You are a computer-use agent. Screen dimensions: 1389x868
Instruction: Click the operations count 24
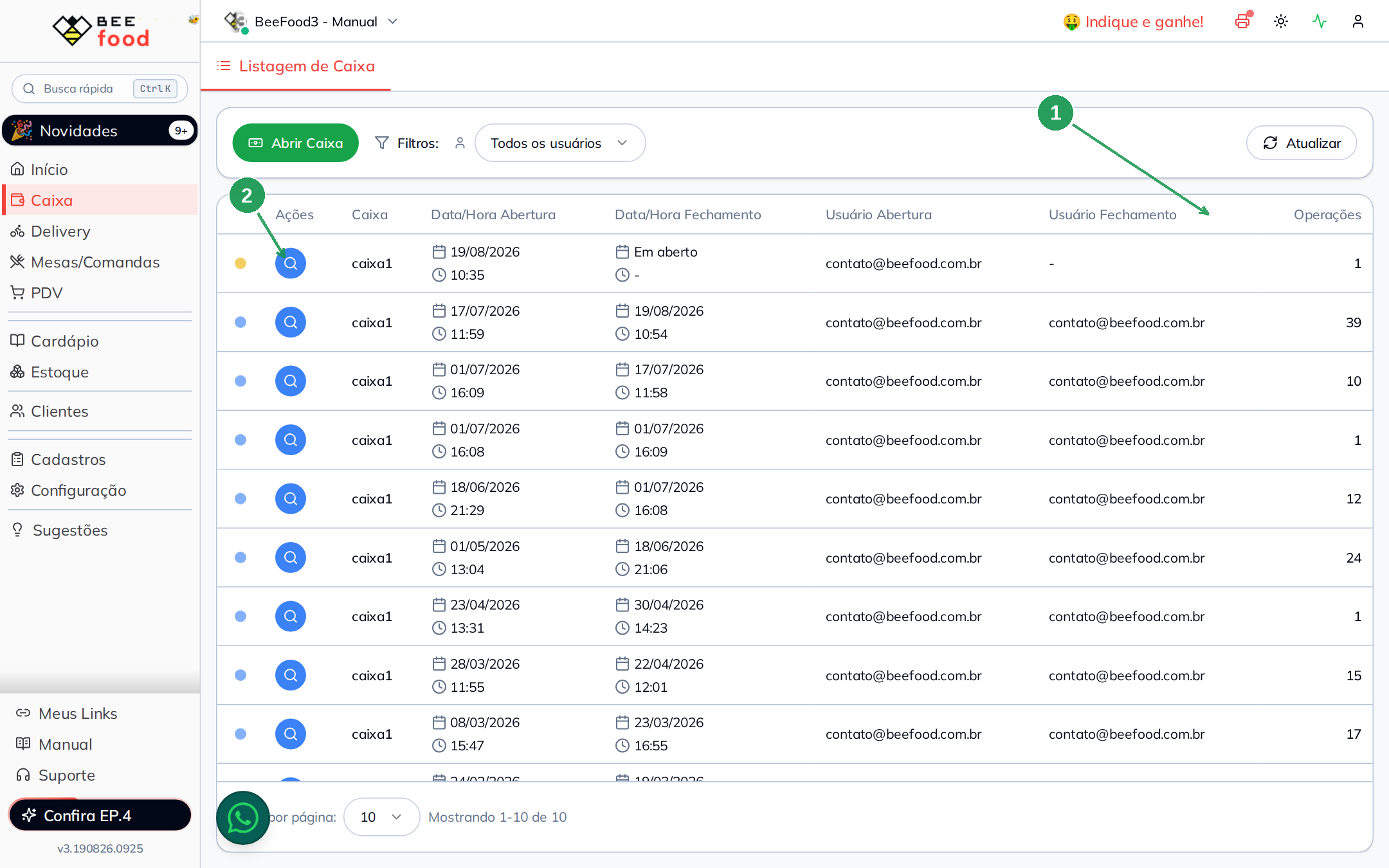[1354, 557]
